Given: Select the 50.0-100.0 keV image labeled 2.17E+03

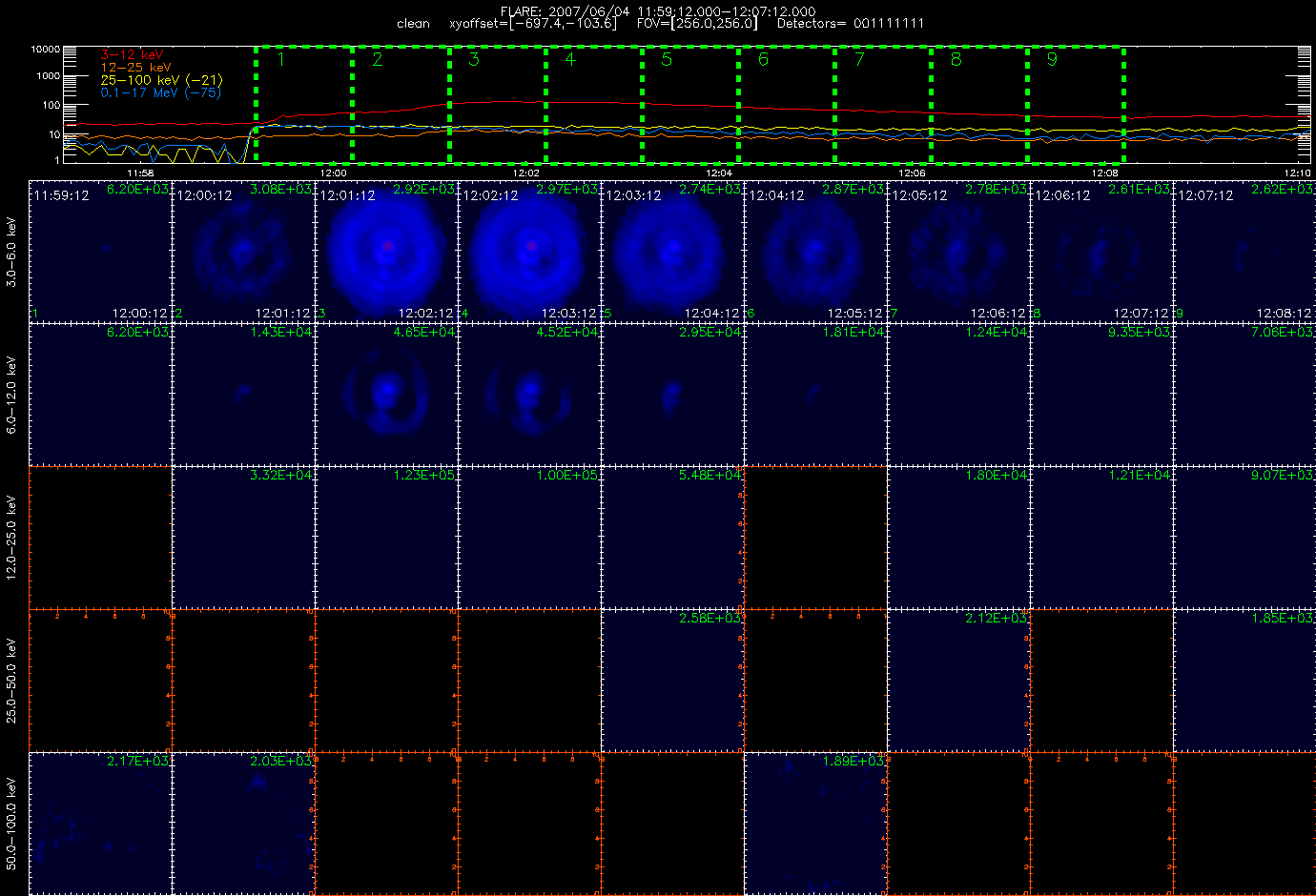Looking at the screenshot, I should [x=101, y=823].
